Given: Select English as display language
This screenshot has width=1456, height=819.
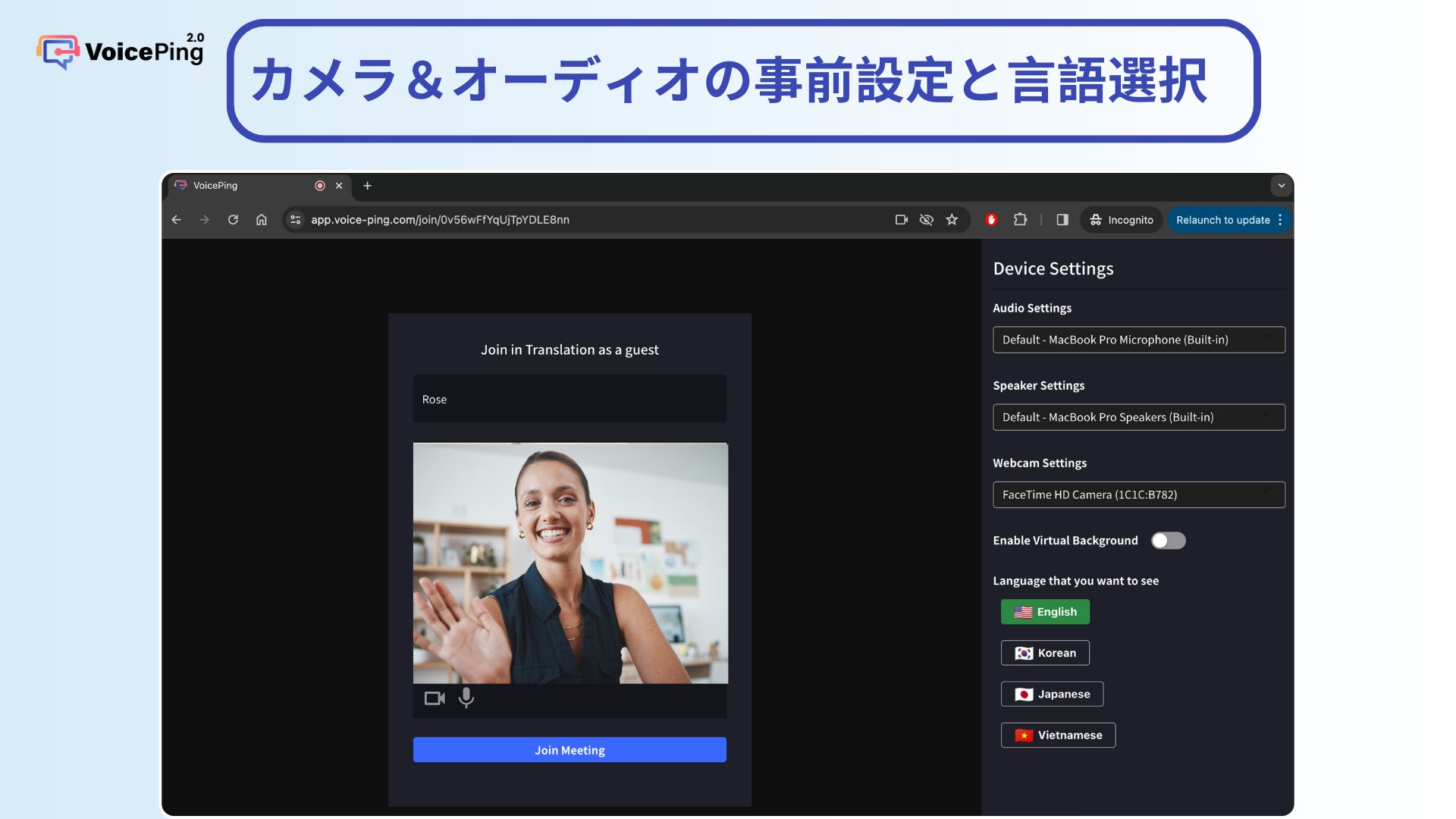Looking at the screenshot, I should 1045,612.
